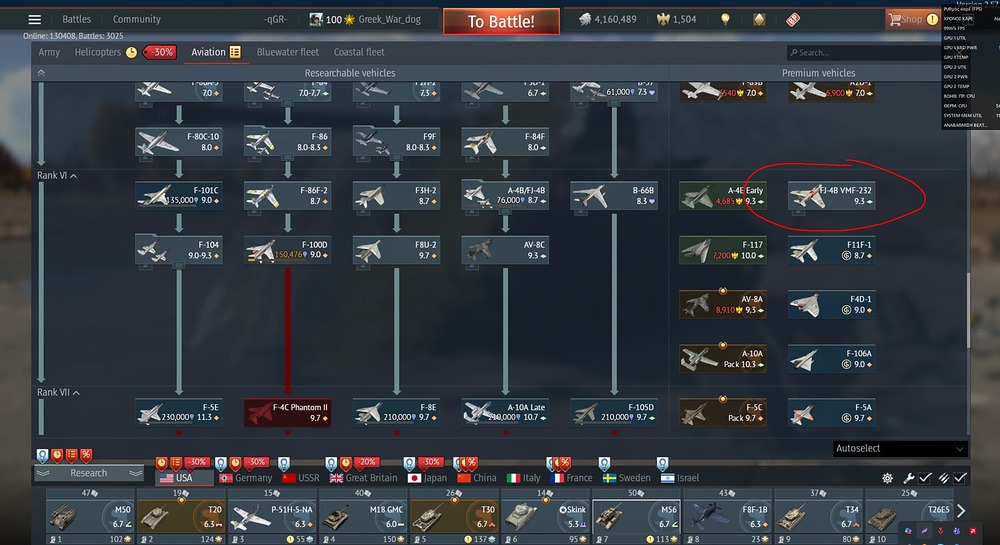1000x545 pixels.
Task: Select the FJ-4B VMF-232 premium jet
Action: pos(832,196)
